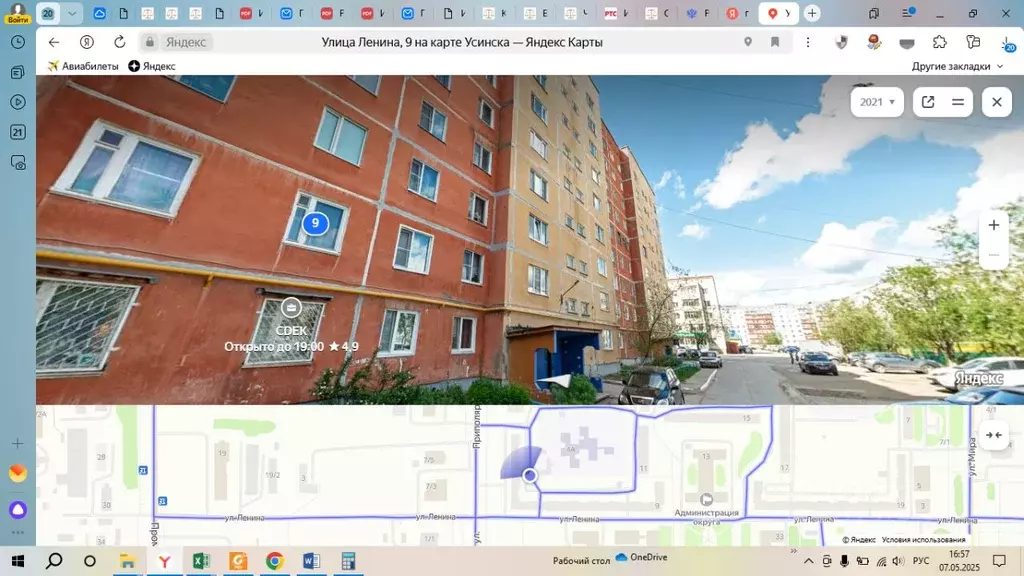Open the CDEK business marker

291,307
